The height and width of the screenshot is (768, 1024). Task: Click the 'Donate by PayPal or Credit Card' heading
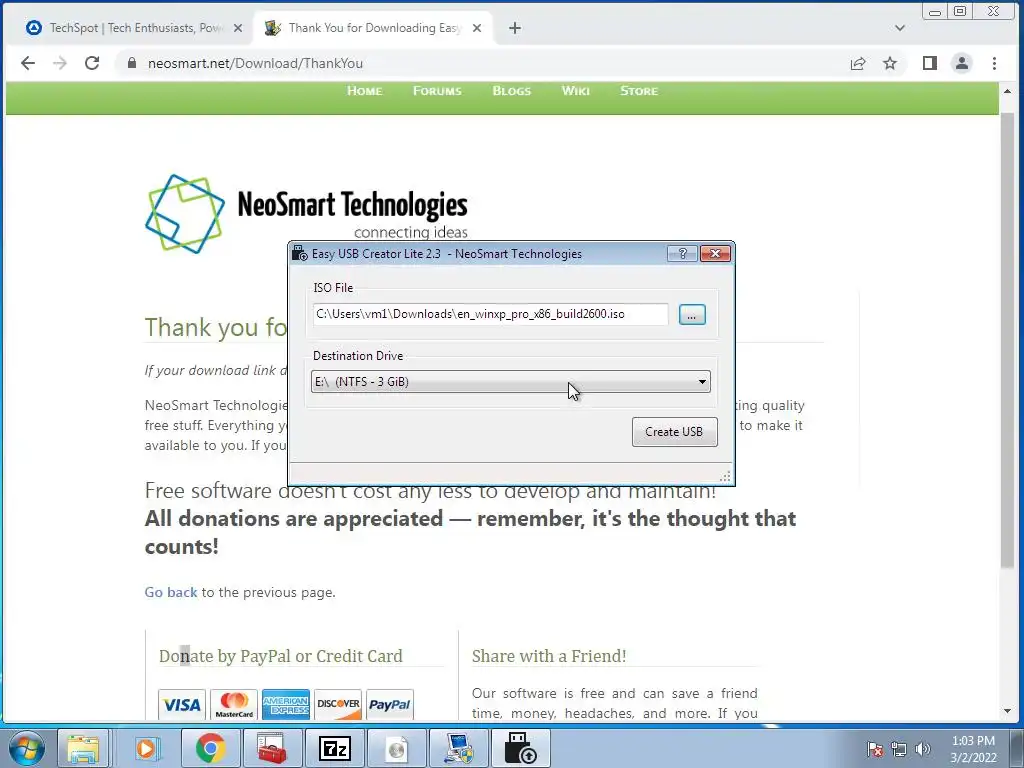point(281,656)
